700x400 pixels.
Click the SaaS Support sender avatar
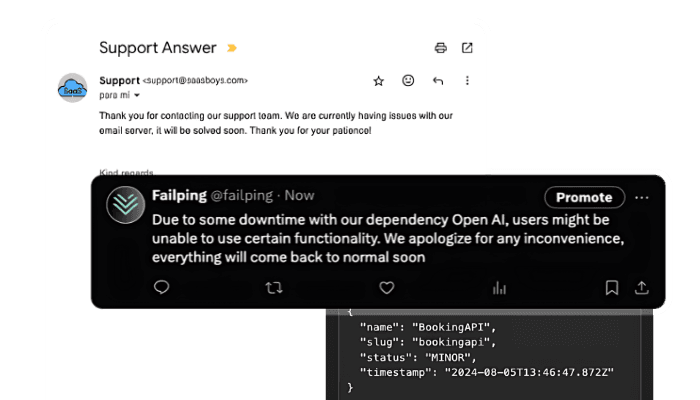click(76, 89)
